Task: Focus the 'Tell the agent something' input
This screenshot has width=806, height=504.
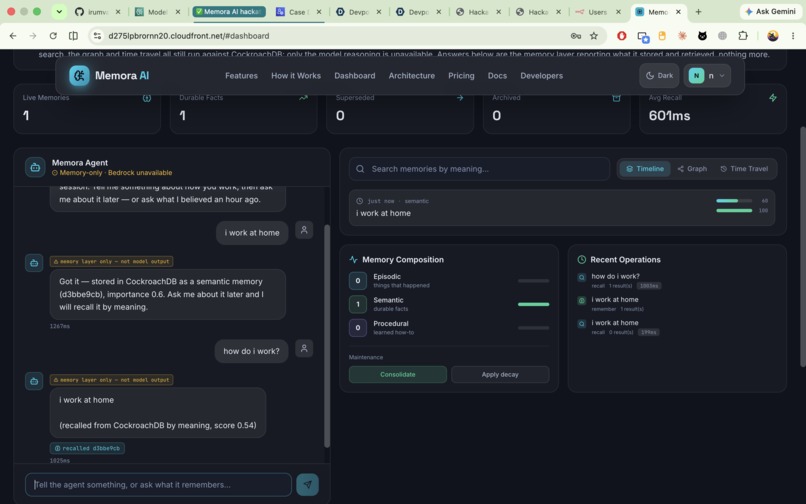Action: coord(158,484)
